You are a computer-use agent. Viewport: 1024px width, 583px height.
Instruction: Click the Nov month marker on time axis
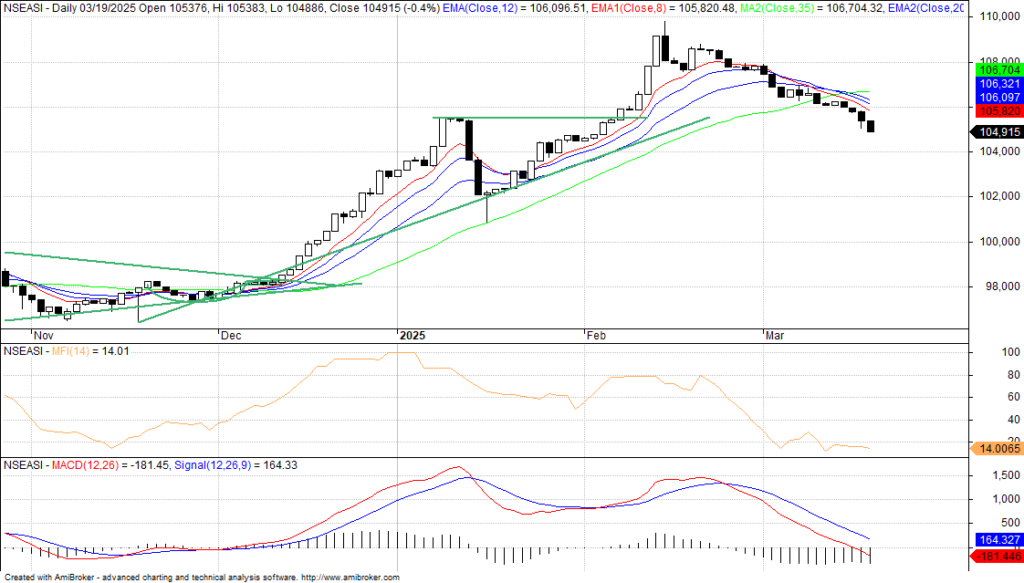[42, 336]
